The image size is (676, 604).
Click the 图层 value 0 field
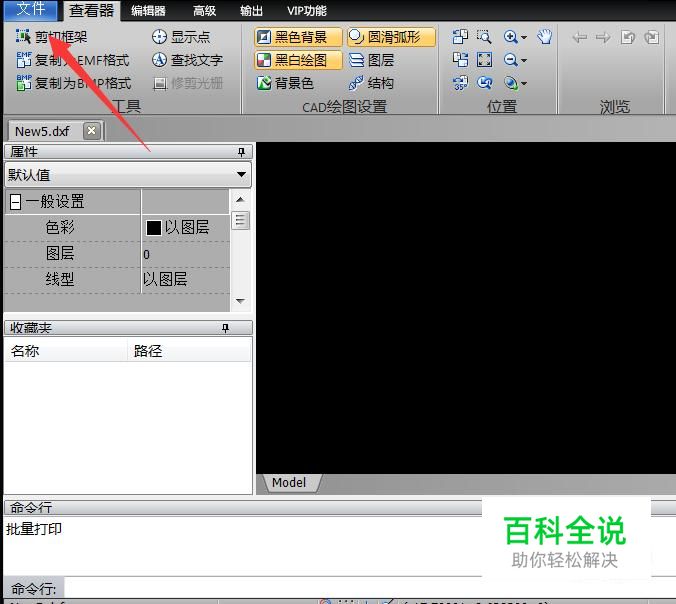185,254
